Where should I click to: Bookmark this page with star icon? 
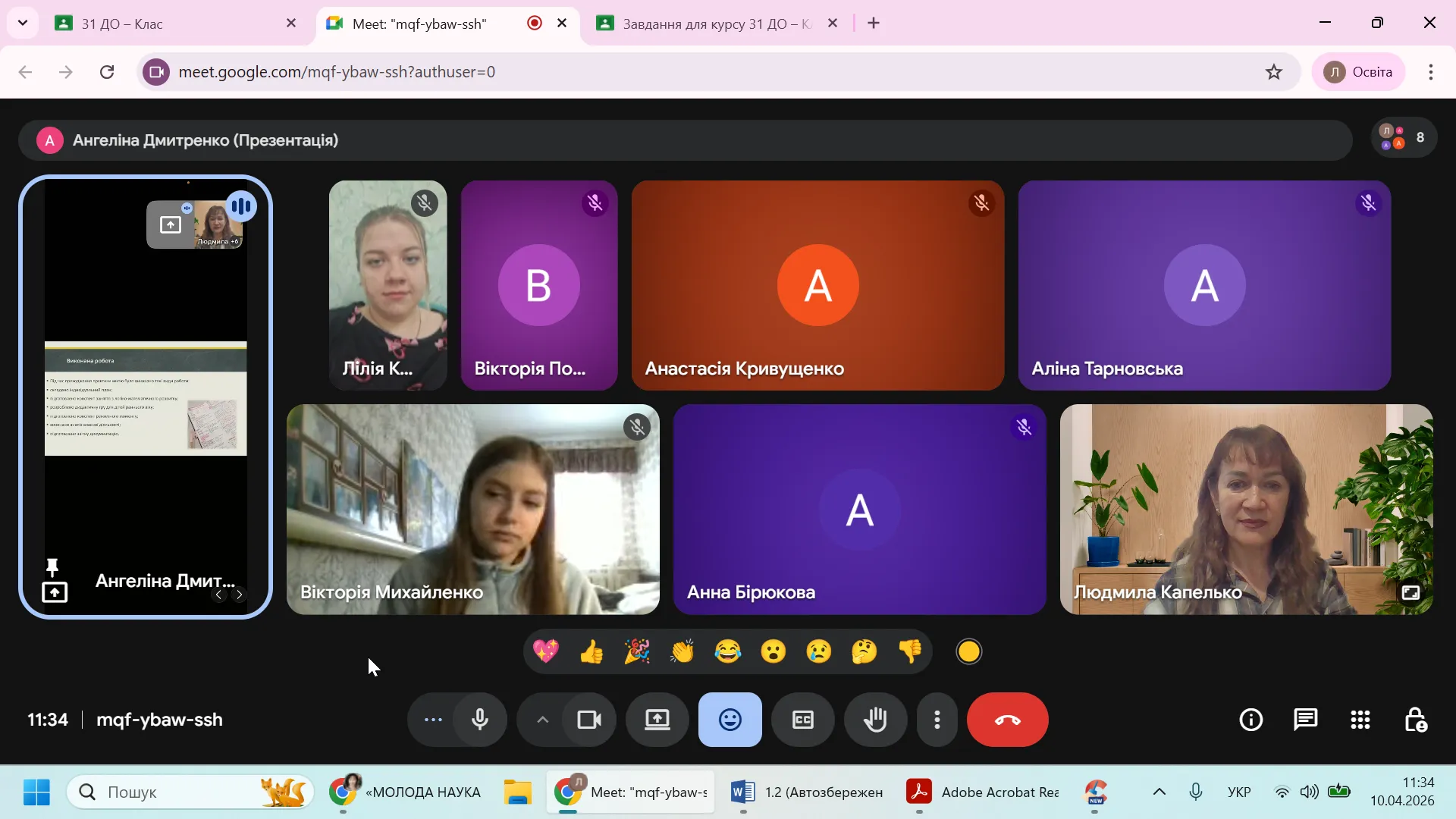click(x=1274, y=72)
